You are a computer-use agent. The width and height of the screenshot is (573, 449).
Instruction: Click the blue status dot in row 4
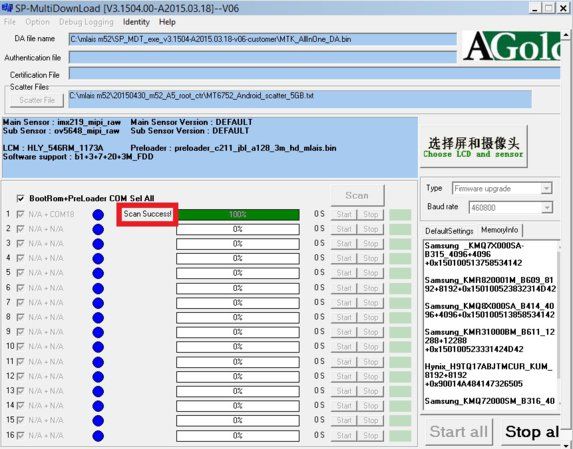(x=98, y=259)
